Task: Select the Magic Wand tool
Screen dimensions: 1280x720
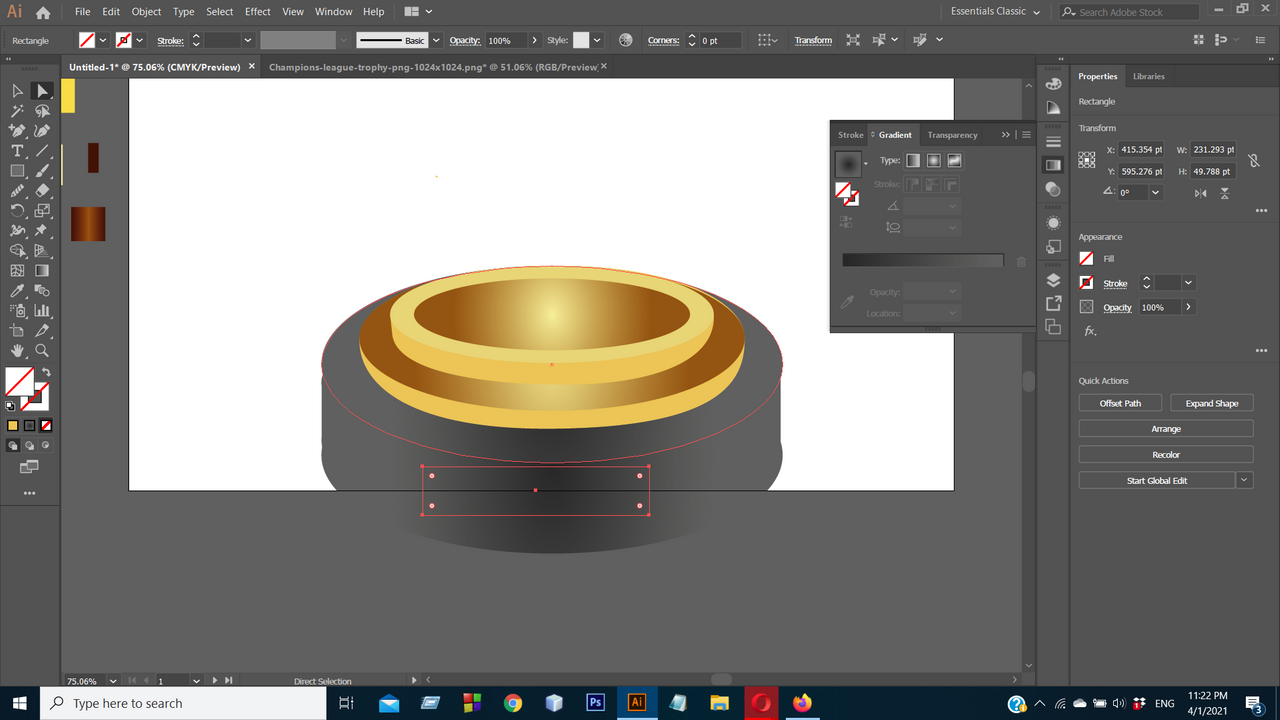Action: (x=17, y=111)
